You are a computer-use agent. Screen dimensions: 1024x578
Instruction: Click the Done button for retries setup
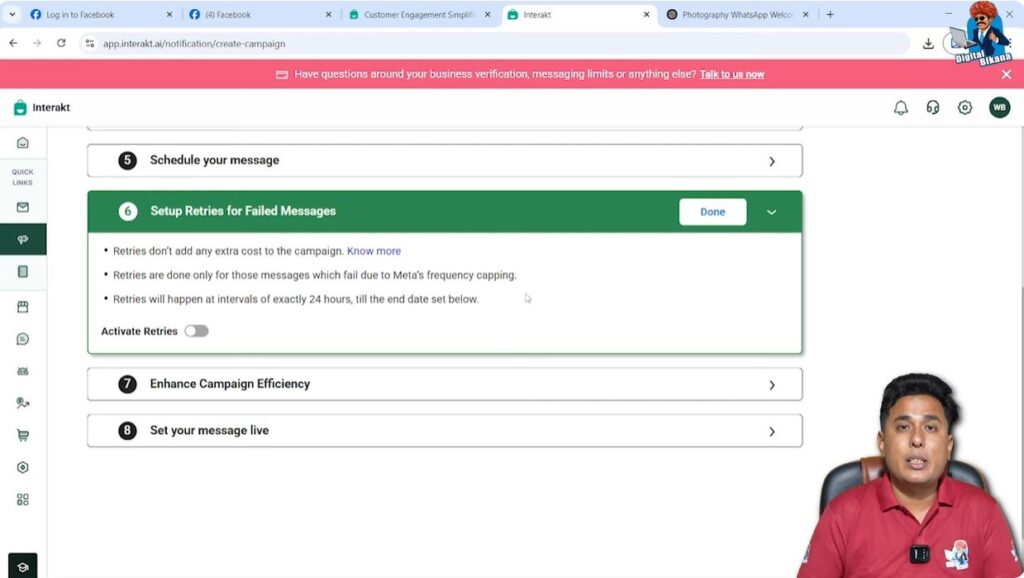click(x=712, y=212)
